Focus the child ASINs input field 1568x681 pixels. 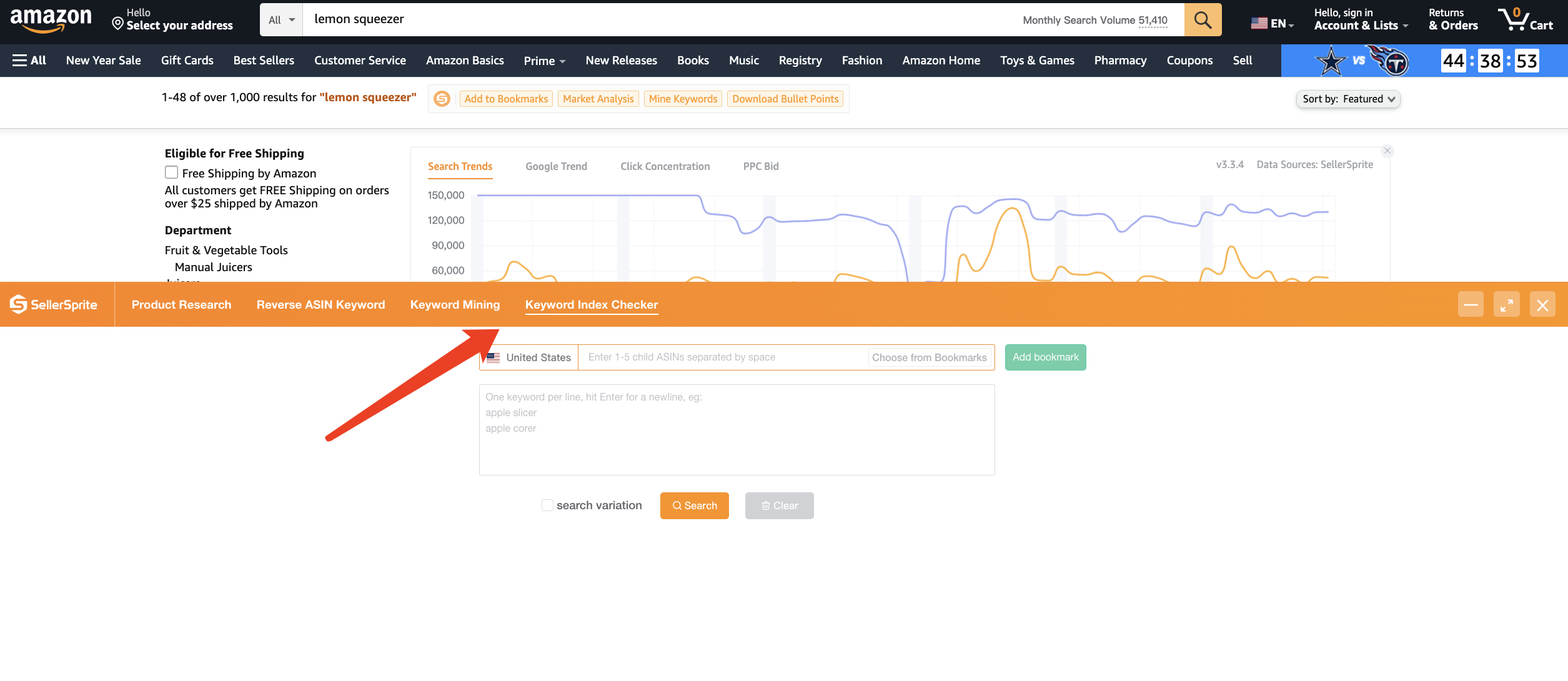coord(723,357)
